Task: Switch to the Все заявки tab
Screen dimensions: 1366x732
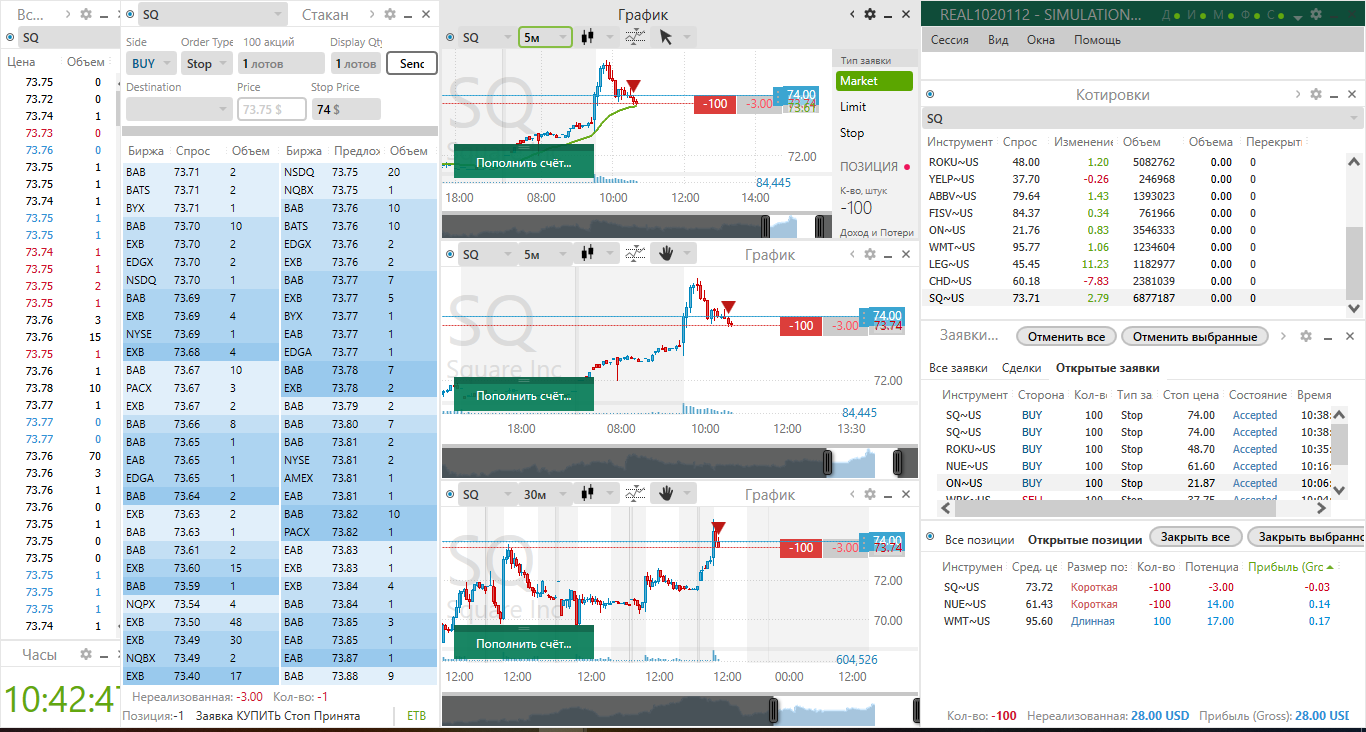Action: click(x=958, y=368)
